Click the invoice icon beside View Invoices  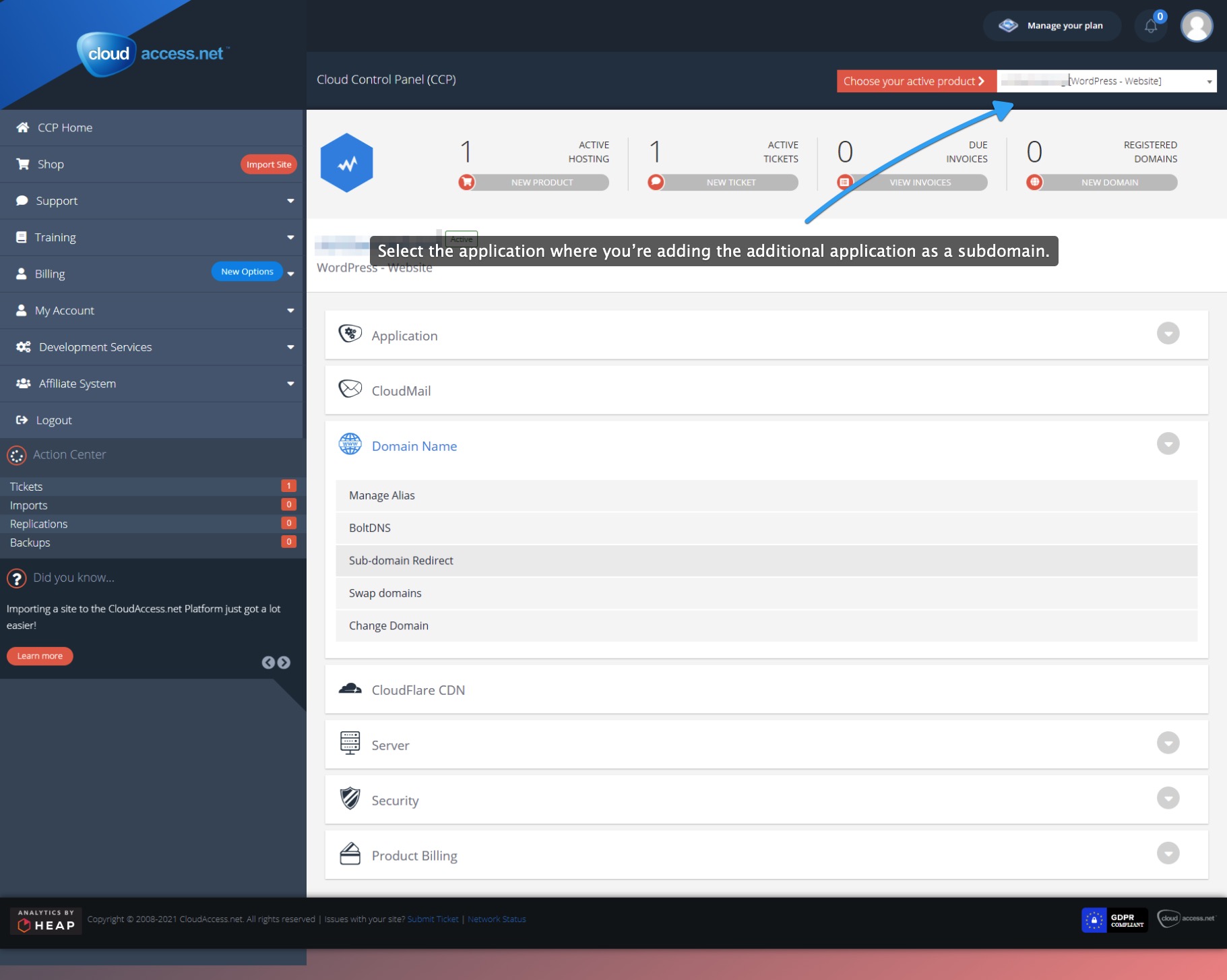pyautogui.click(x=845, y=182)
